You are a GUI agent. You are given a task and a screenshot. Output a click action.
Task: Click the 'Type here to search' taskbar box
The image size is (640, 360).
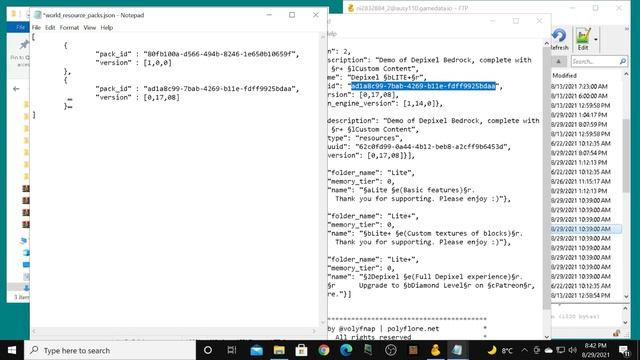[x=110, y=350]
